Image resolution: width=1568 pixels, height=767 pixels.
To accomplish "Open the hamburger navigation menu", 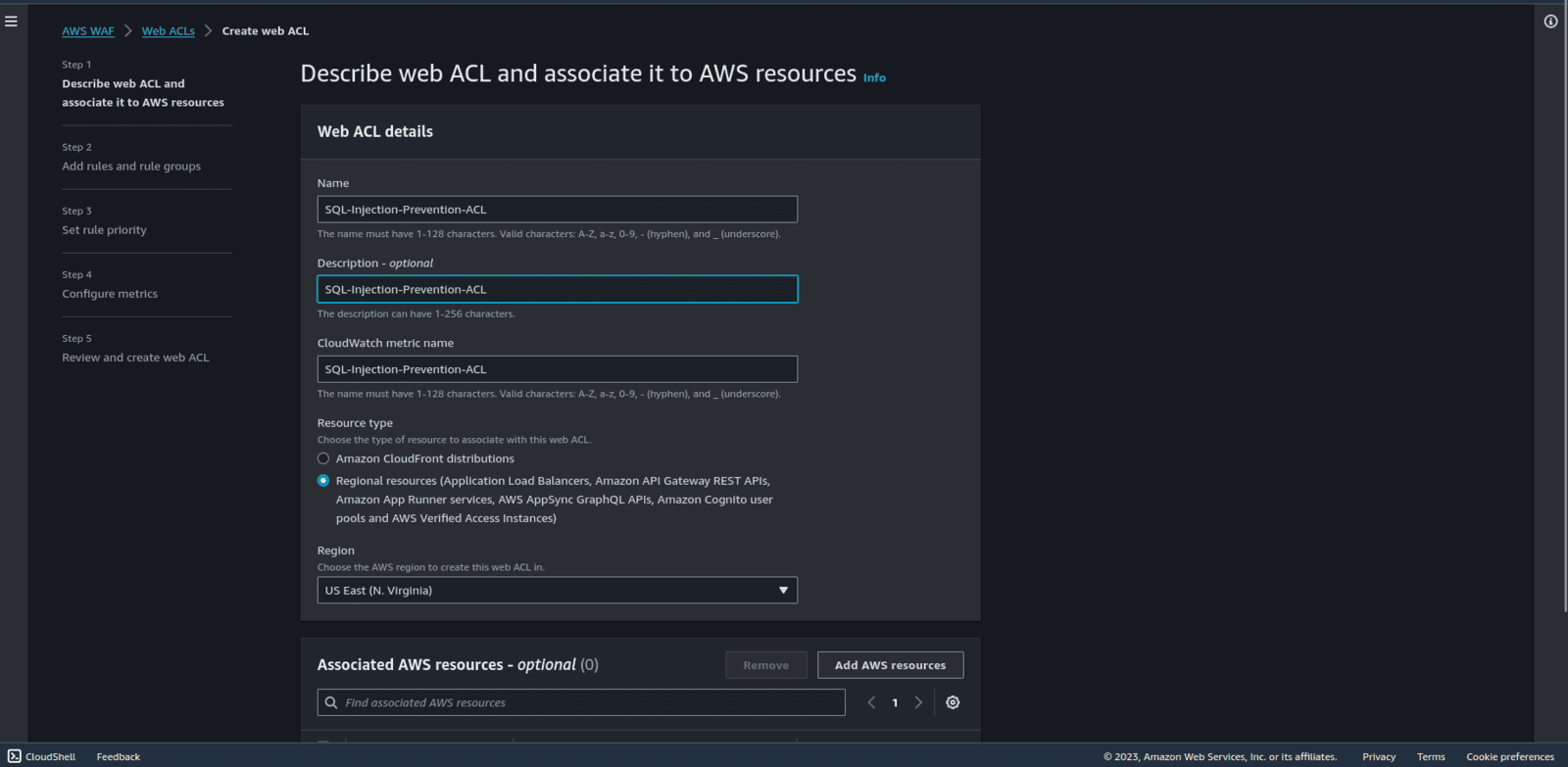I will (x=12, y=22).
